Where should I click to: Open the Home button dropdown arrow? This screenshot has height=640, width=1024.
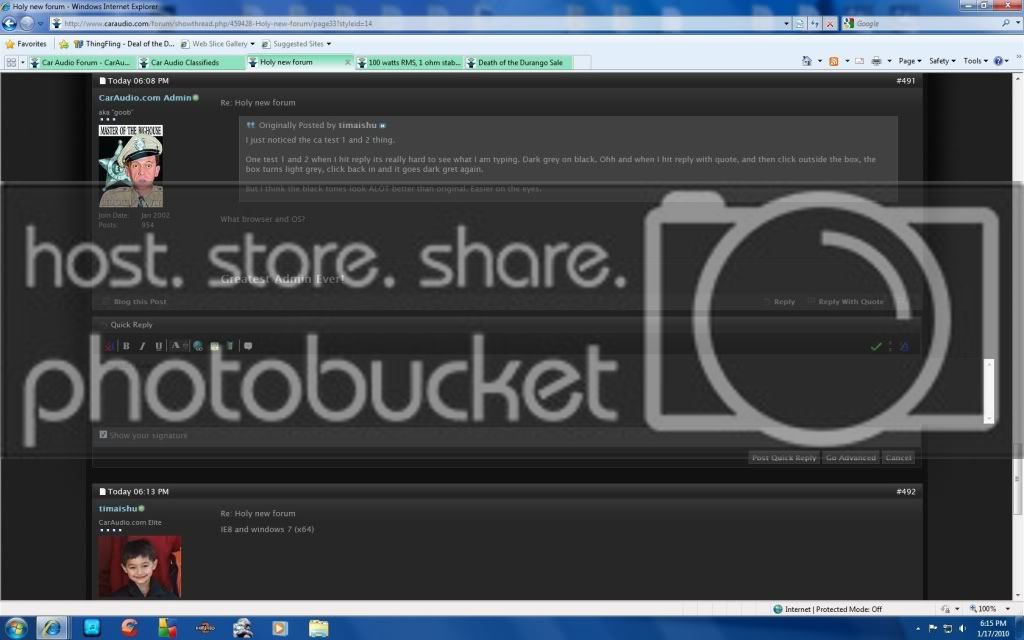[820, 61]
